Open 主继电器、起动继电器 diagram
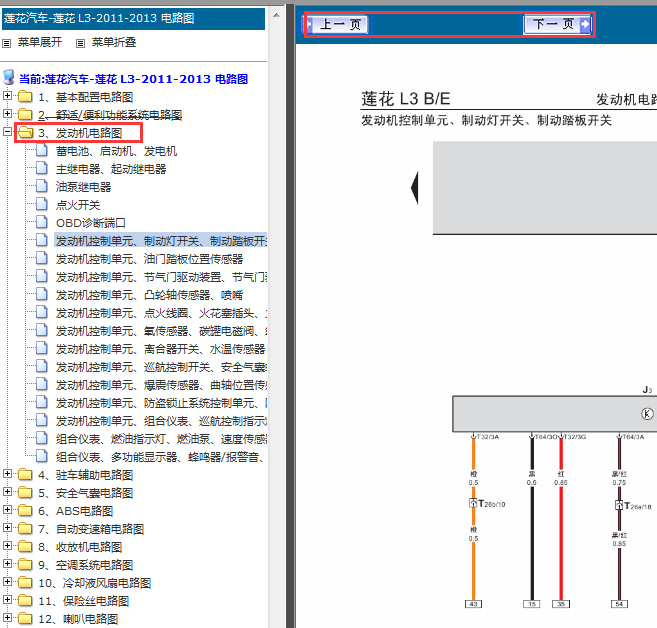 [x=111, y=169]
